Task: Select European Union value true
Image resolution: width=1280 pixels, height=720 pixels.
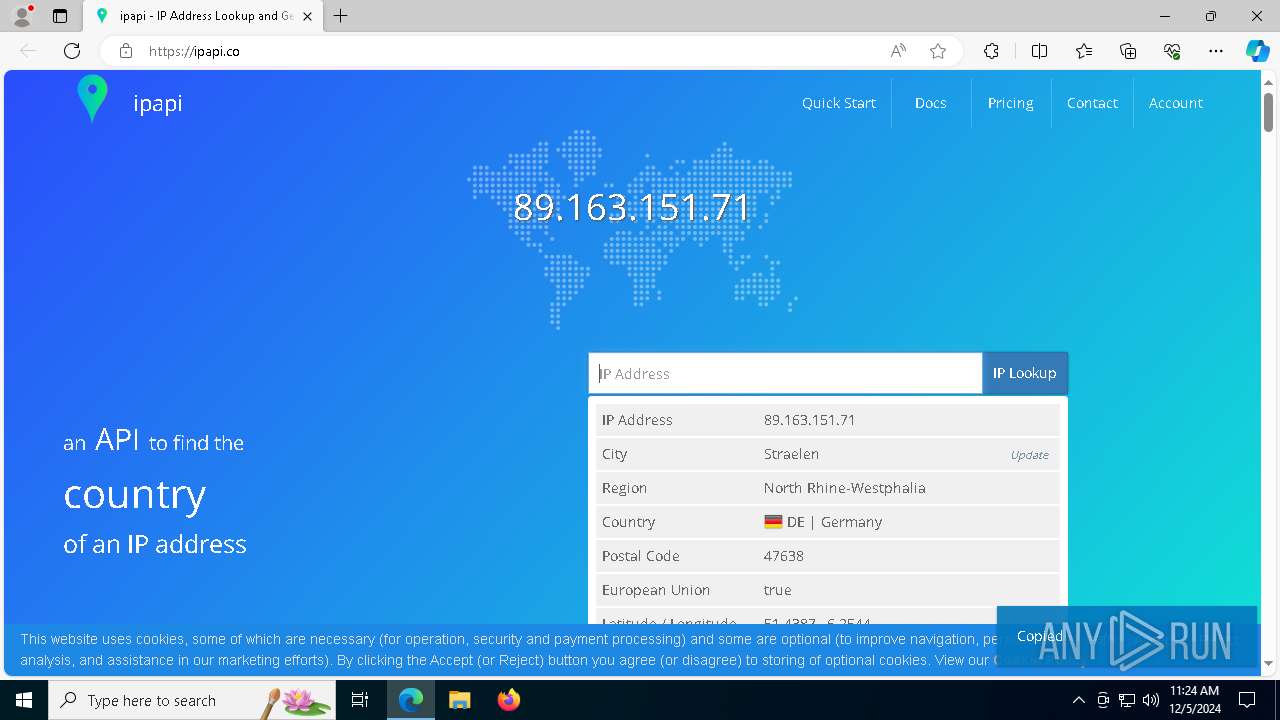Action: 778,590
